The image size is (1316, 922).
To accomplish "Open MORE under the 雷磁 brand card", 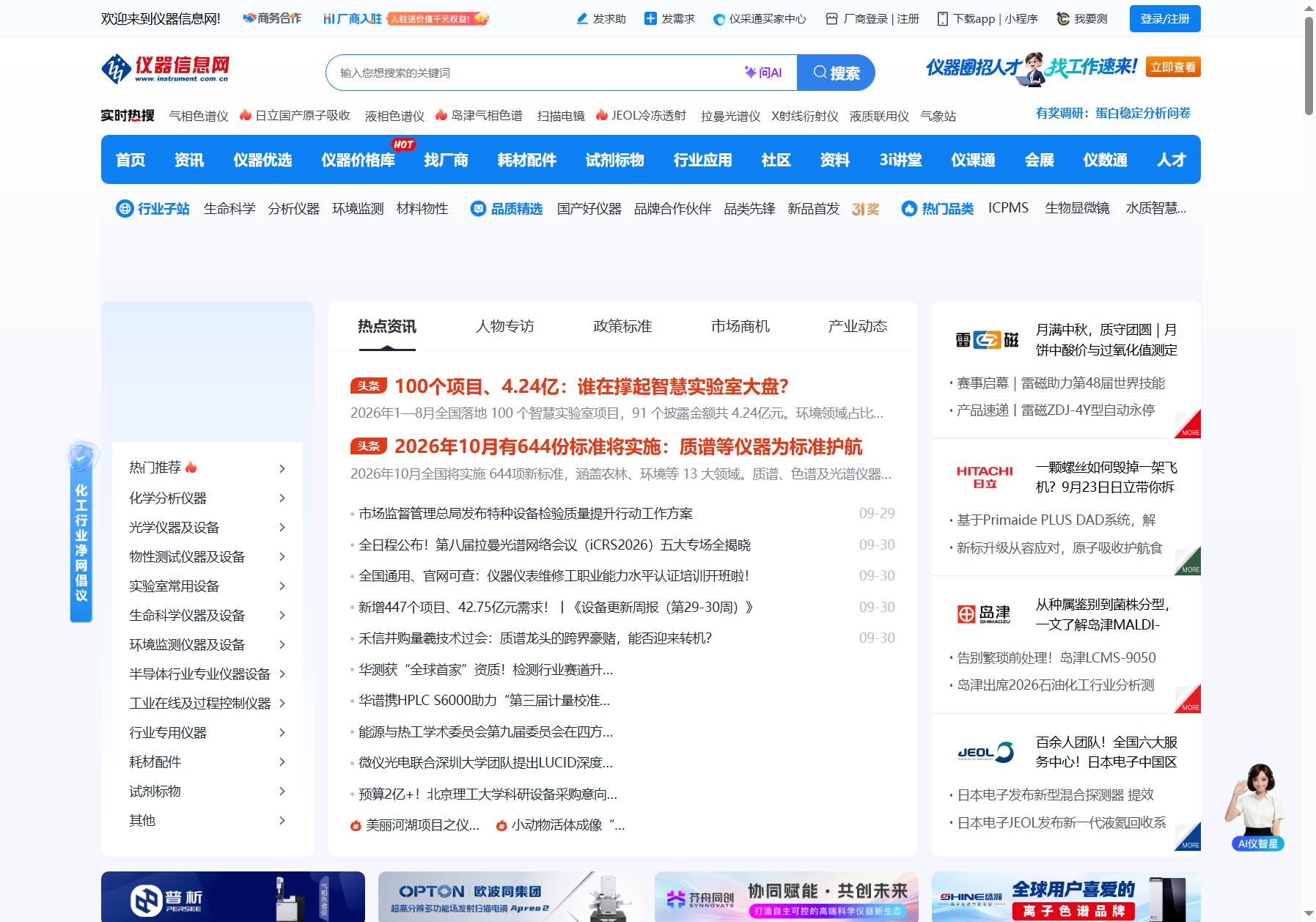I will click(x=1188, y=424).
